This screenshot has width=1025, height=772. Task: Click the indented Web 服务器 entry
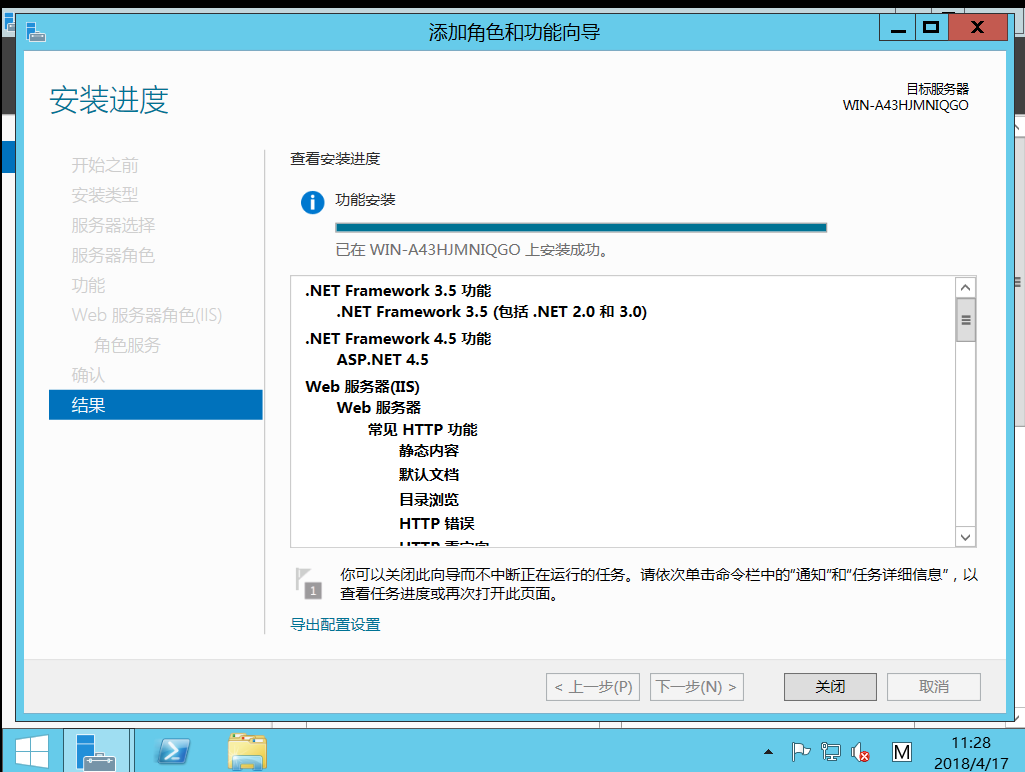click(x=378, y=408)
